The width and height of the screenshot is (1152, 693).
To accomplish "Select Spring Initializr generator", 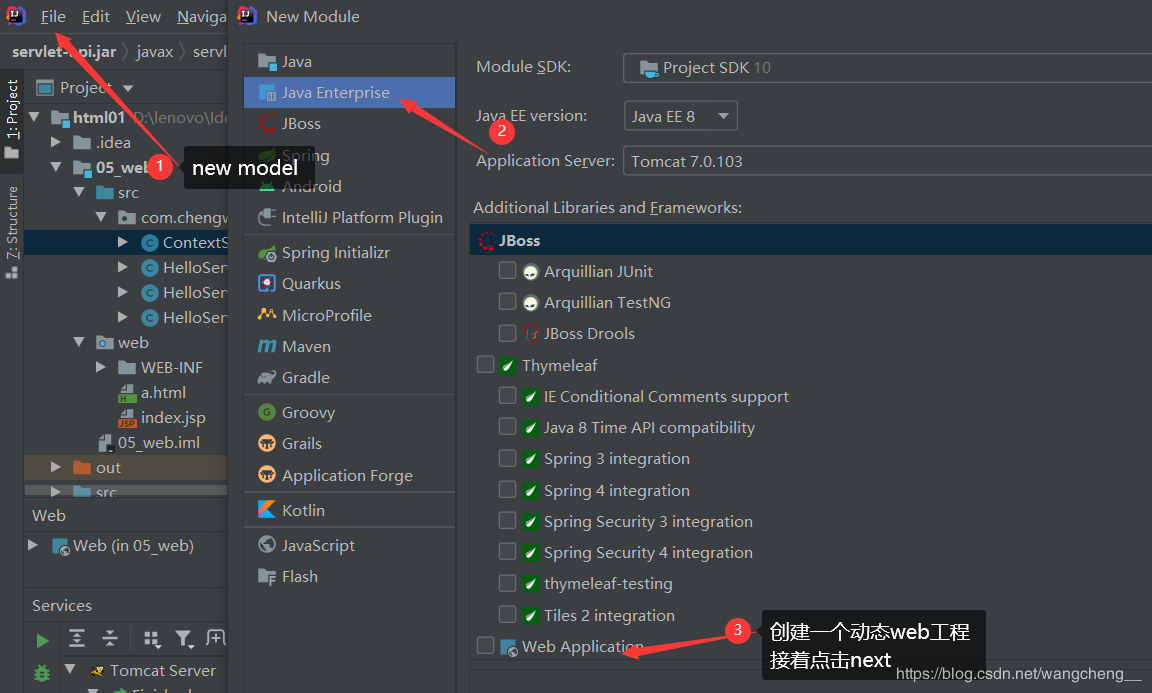I will pos(349,253).
